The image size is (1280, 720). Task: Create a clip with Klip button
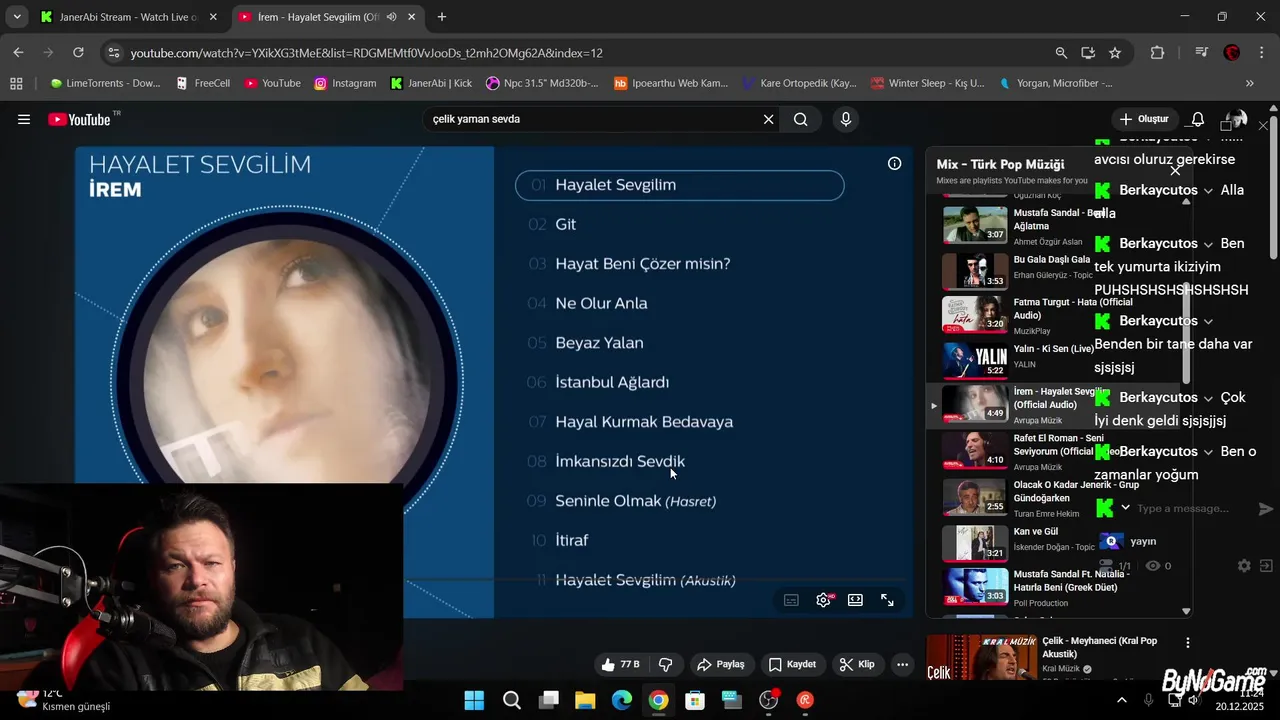coord(857,664)
